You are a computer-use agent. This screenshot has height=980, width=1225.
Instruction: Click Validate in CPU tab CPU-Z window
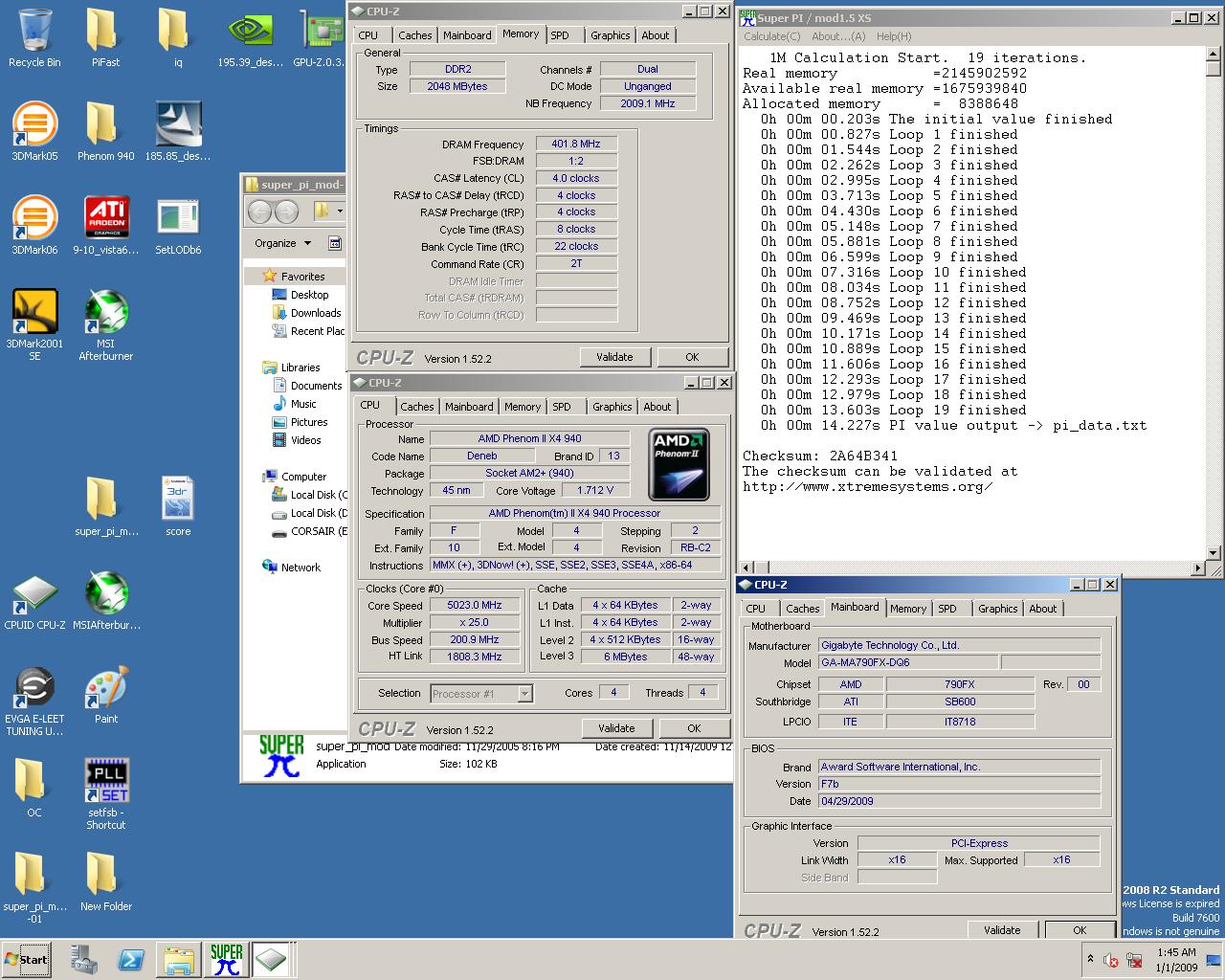(616, 728)
